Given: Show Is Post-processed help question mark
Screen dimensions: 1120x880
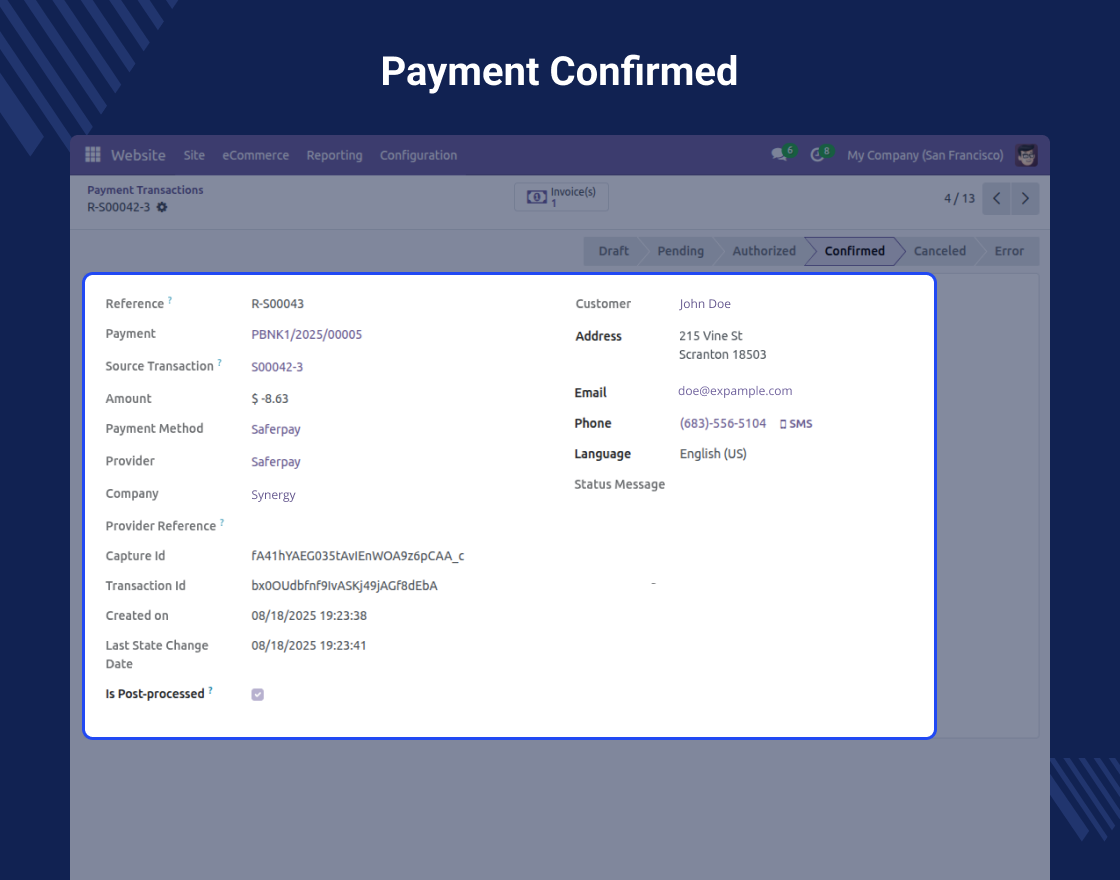Looking at the screenshot, I should (211, 690).
